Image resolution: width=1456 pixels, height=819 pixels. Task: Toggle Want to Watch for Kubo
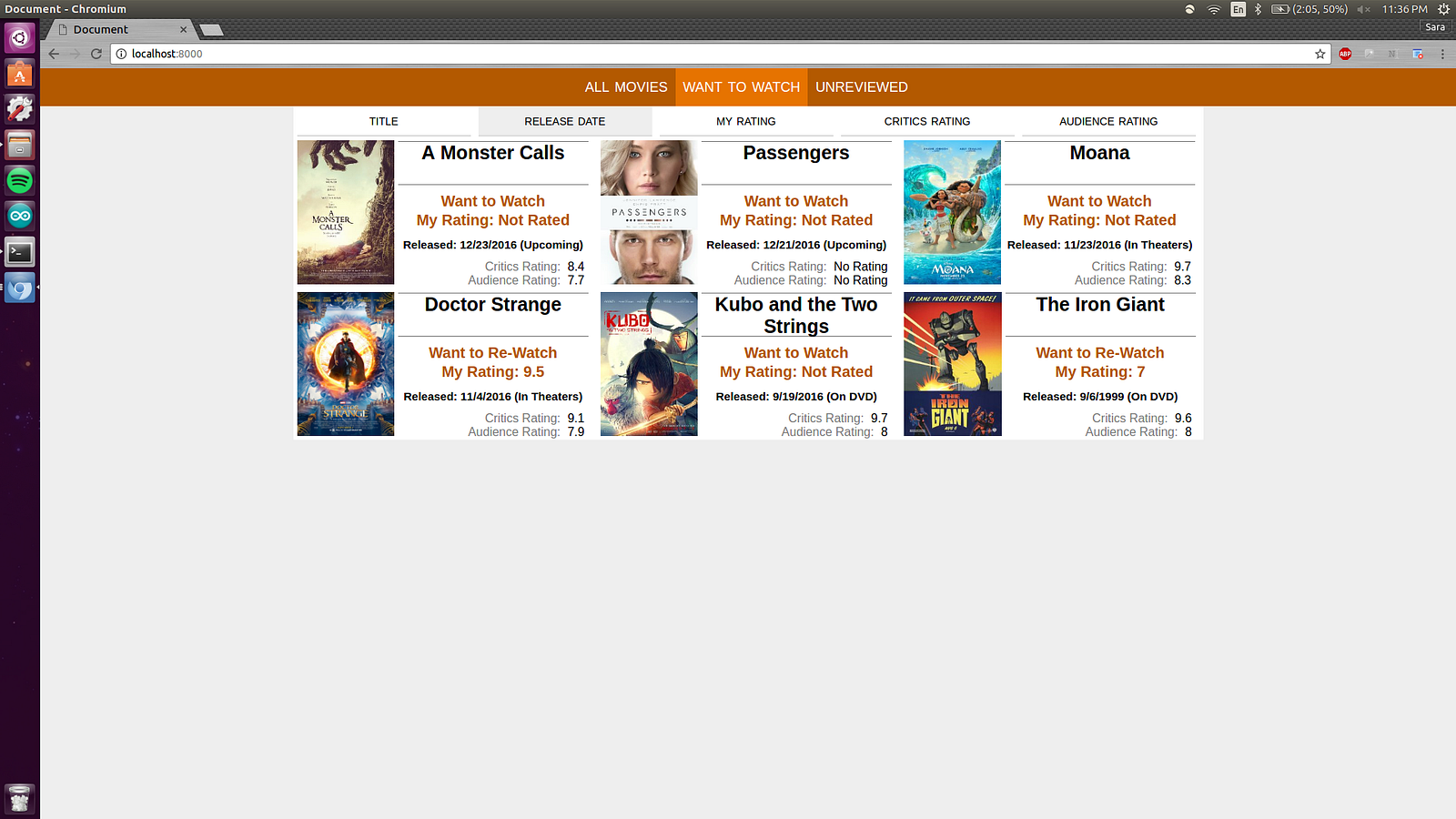(x=796, y=353)
